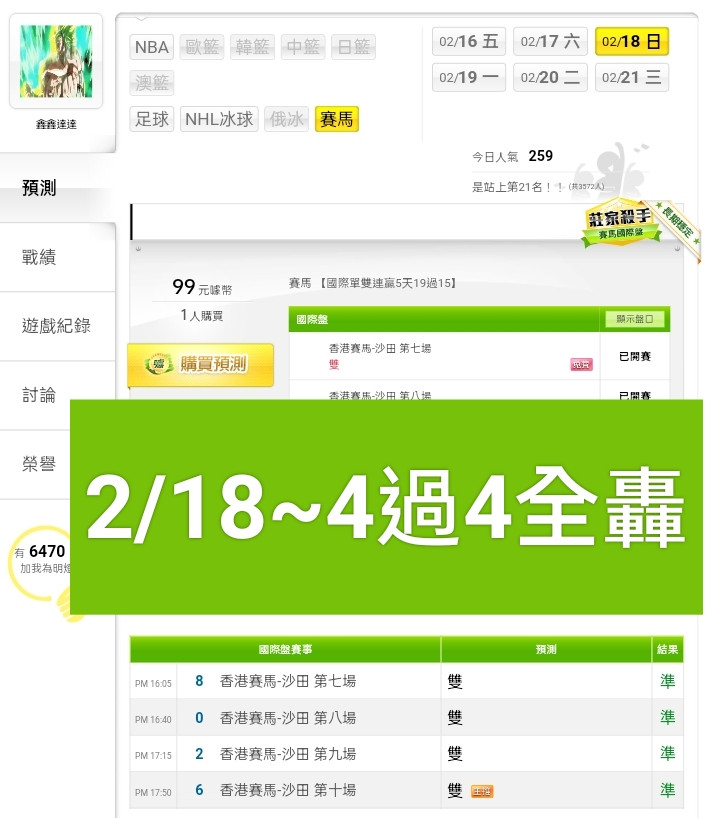Select the NBA sport category

click(x=151, y=47)
